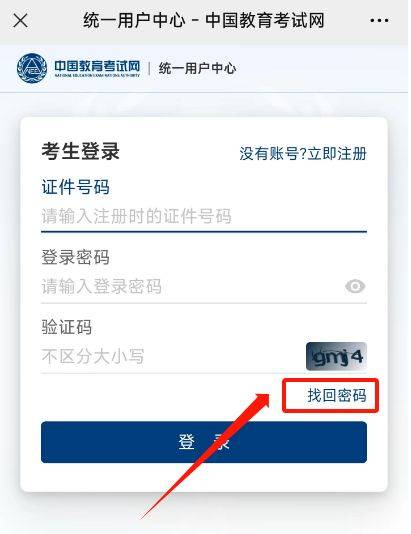The height and width of the screenshot is (534, 411).
Task: Refresh the gmj4 captcha image
Action: pos(336,356)
